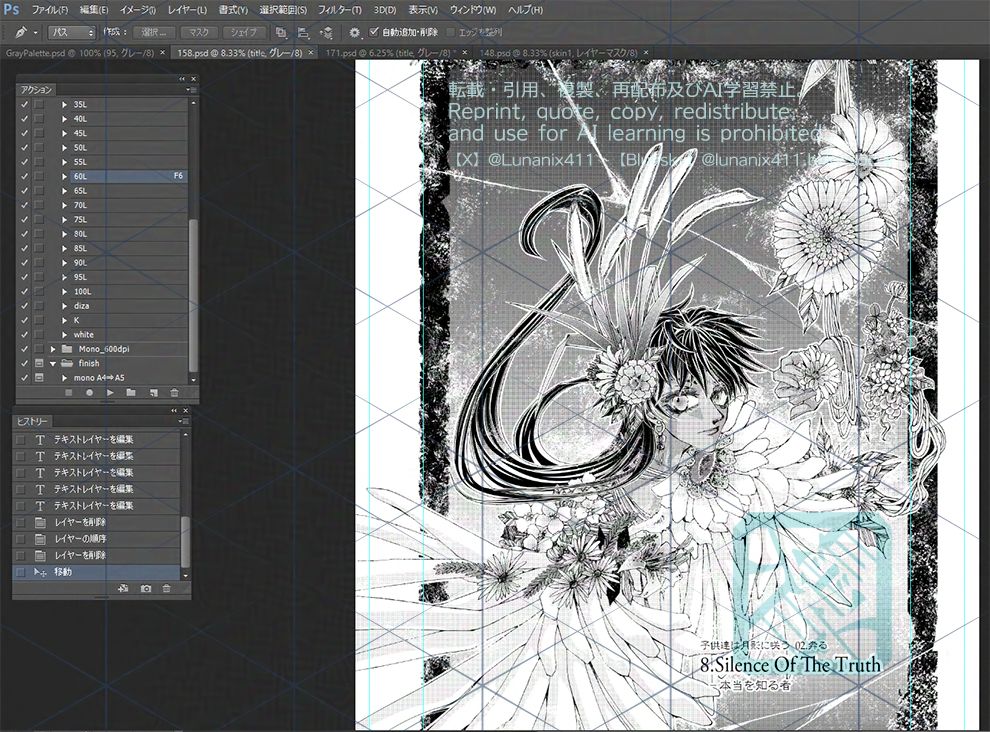Click the Mono_600dpi action set folder icon
This screenshot has height=732, width=990.
(66, 349)
